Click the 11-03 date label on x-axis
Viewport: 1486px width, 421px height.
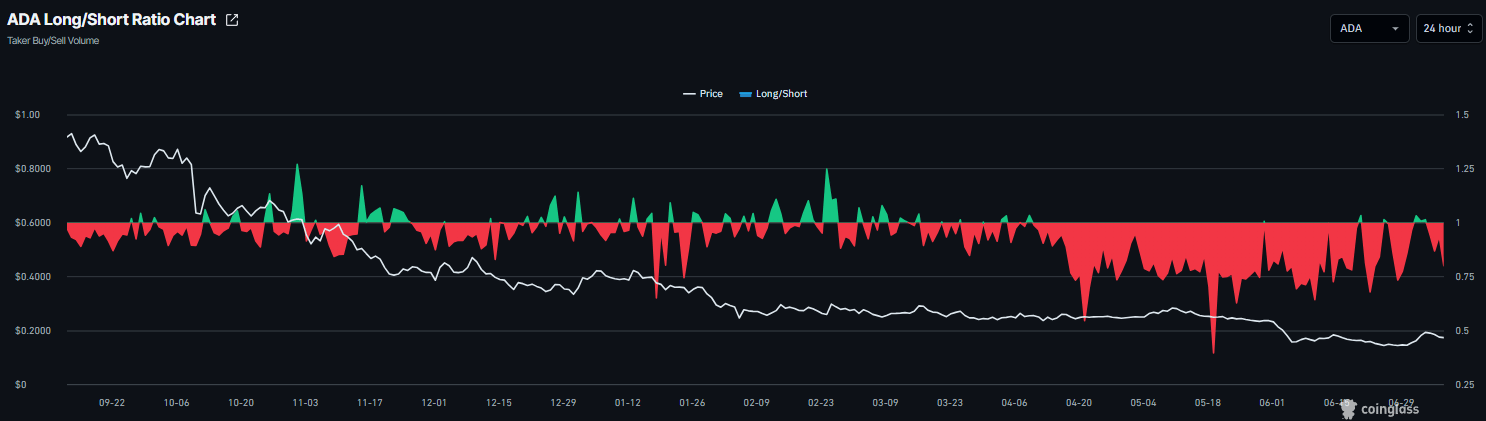pyautogui.click(x=305, y=402)
